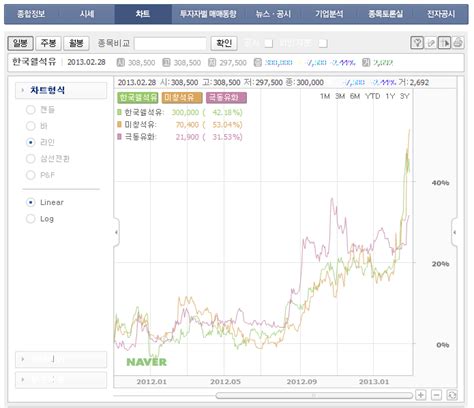474x408 pixels.
Task: Select the P&F chart type
Action: pos(31,175)
